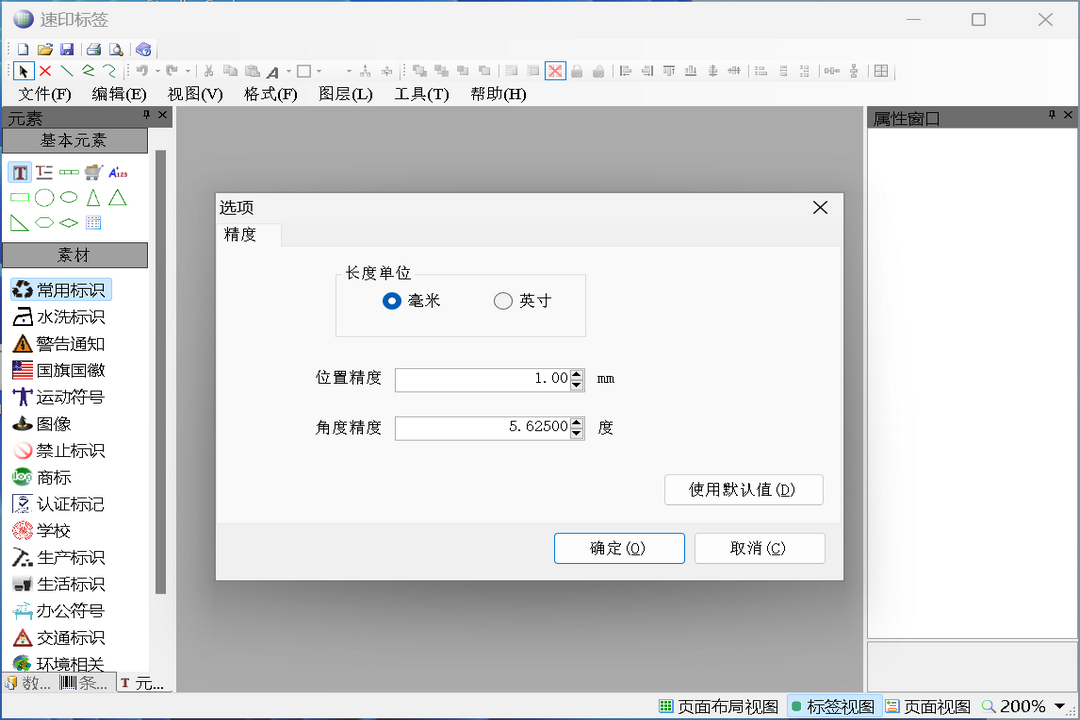Open the 200% zoom dropdown arrow
This screenshot has height=720, width=1080.
(x=1060, y=707)
